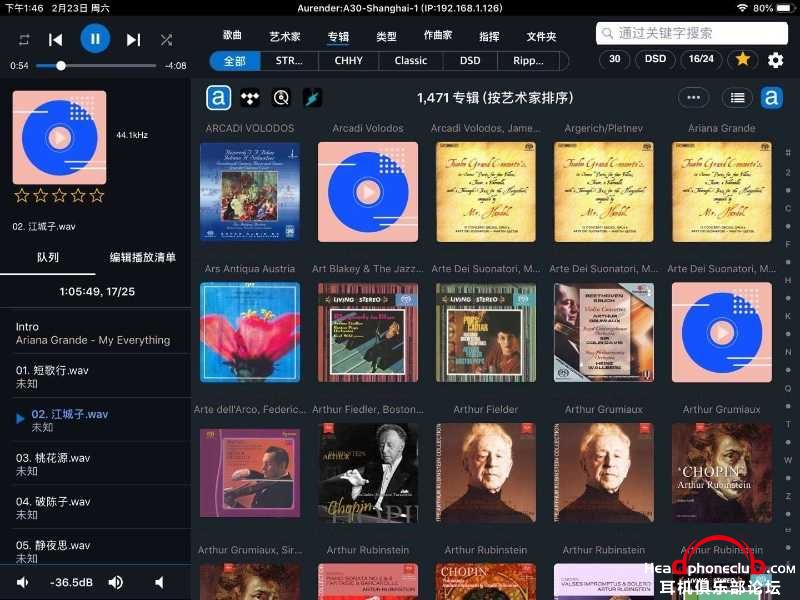Rate the current track five stars
Image resolution: width=800 pixels, height=600 pixels.
pyautogui.click(x=97, y=195)
